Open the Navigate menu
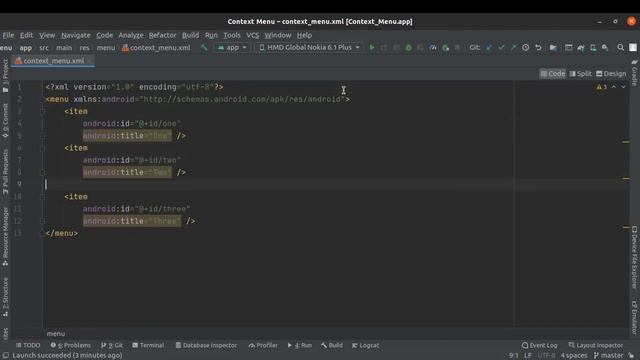Viewport: 640px width, 360px height. [76, 35]
